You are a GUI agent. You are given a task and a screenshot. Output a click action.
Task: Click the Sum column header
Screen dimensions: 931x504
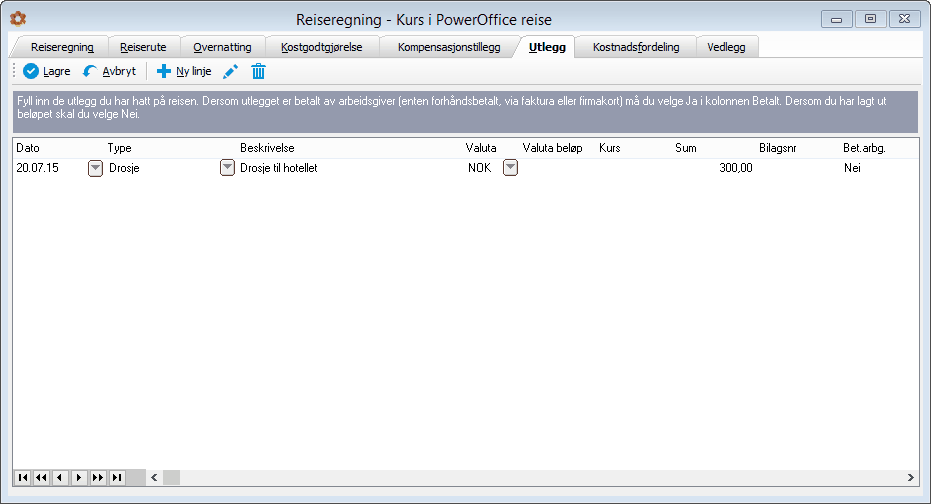tap(686, 148)
